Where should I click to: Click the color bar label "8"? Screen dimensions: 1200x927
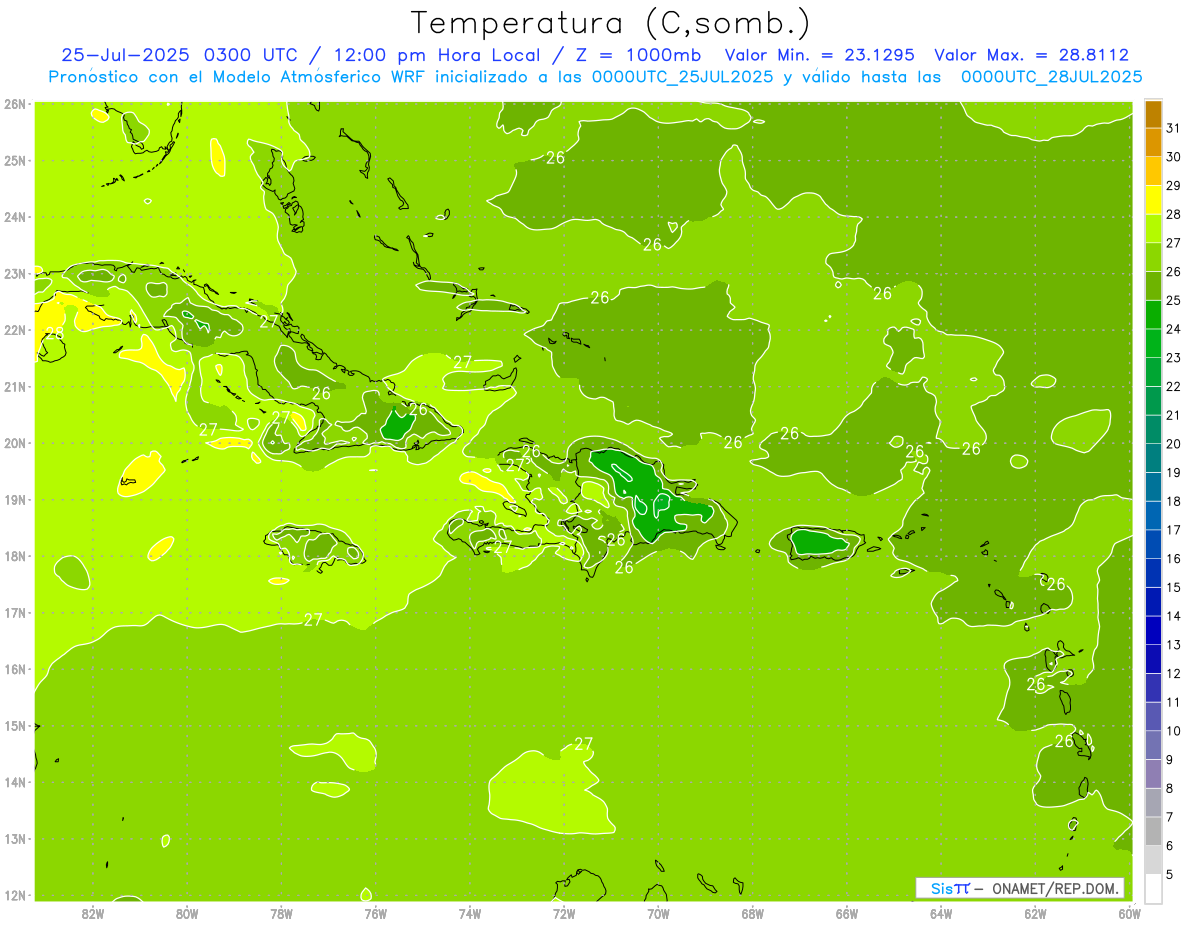(1170, 788)
